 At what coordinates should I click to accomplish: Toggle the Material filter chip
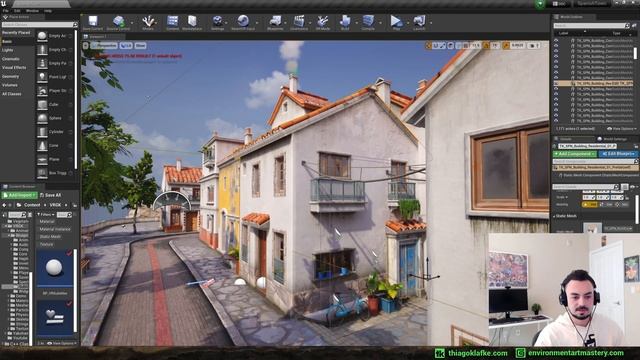47,221
